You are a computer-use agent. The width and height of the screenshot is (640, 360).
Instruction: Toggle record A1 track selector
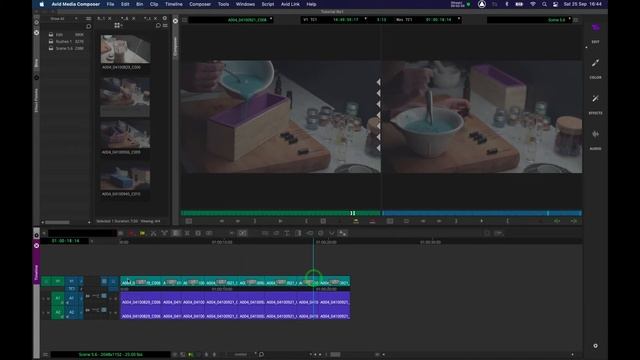(71, 298)
